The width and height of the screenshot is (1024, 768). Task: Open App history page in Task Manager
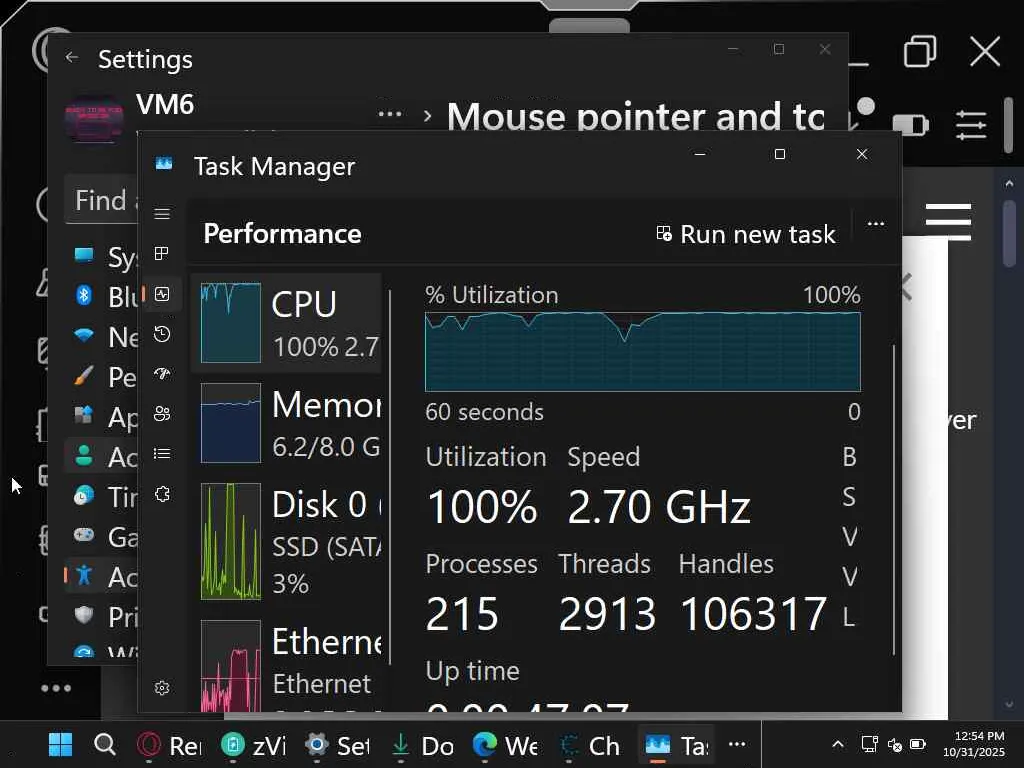tap(162, 334)
